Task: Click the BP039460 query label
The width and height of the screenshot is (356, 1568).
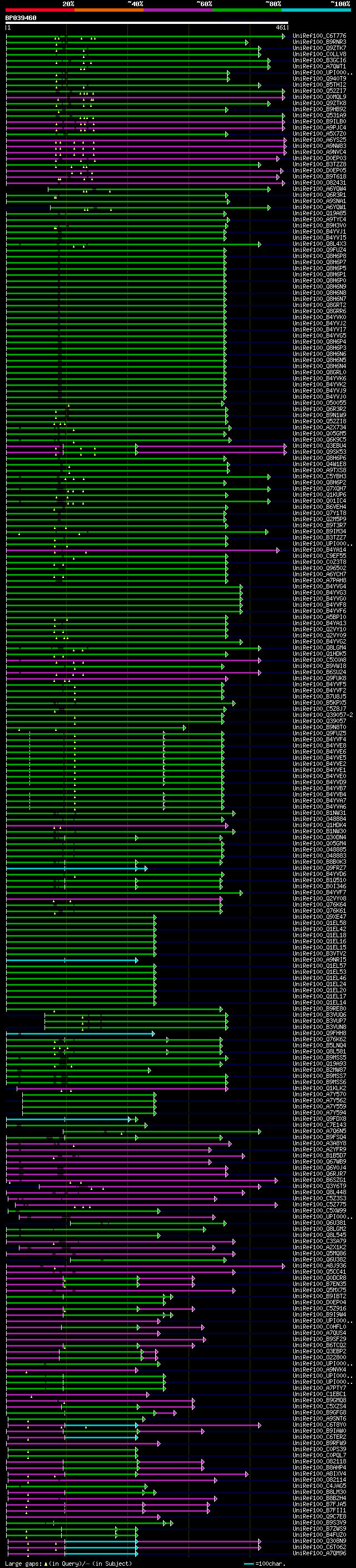Action: click(21, 18)
